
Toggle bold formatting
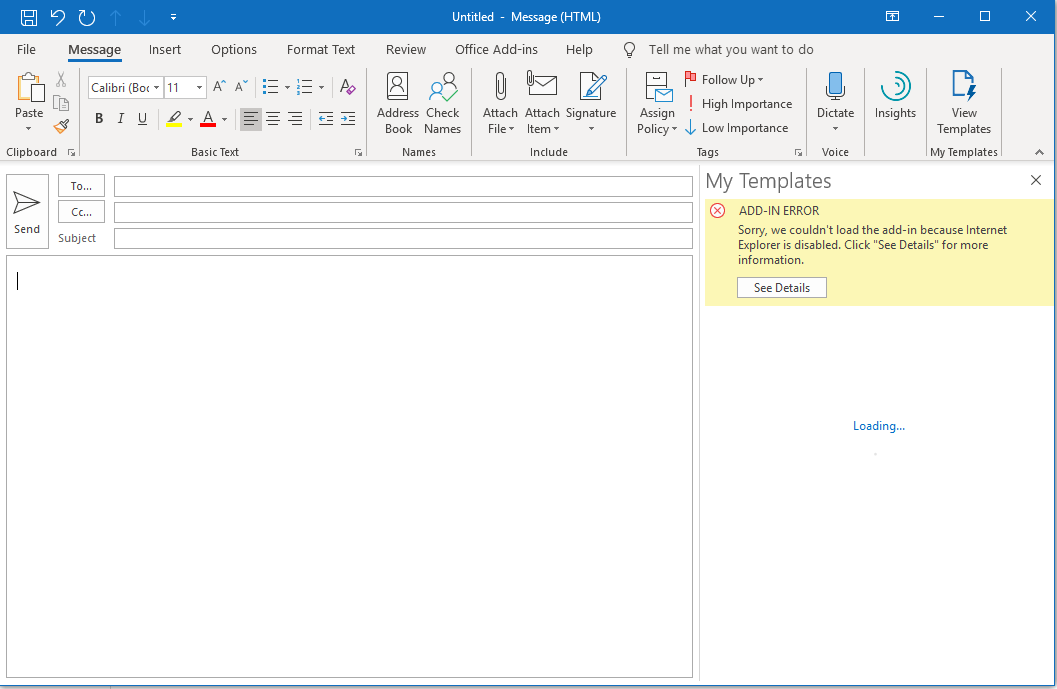pyautogui.click(x=99, y=119)
